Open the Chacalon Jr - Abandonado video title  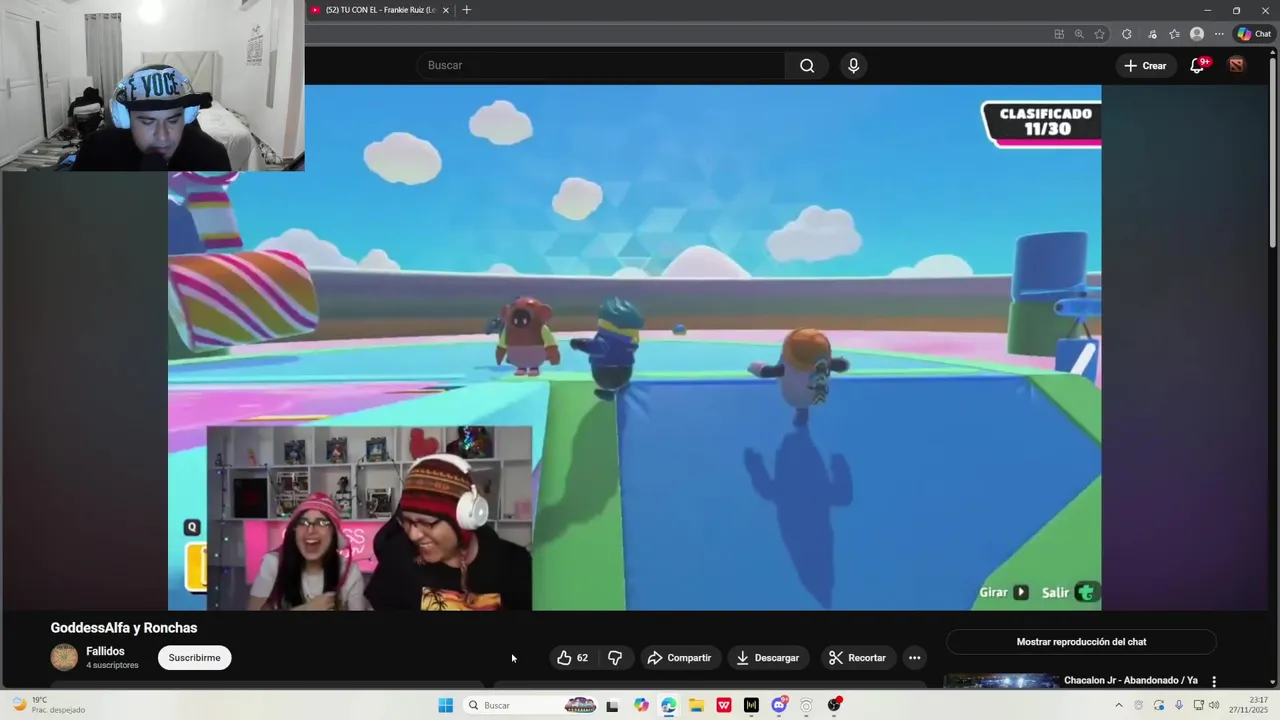[1130, 681]
